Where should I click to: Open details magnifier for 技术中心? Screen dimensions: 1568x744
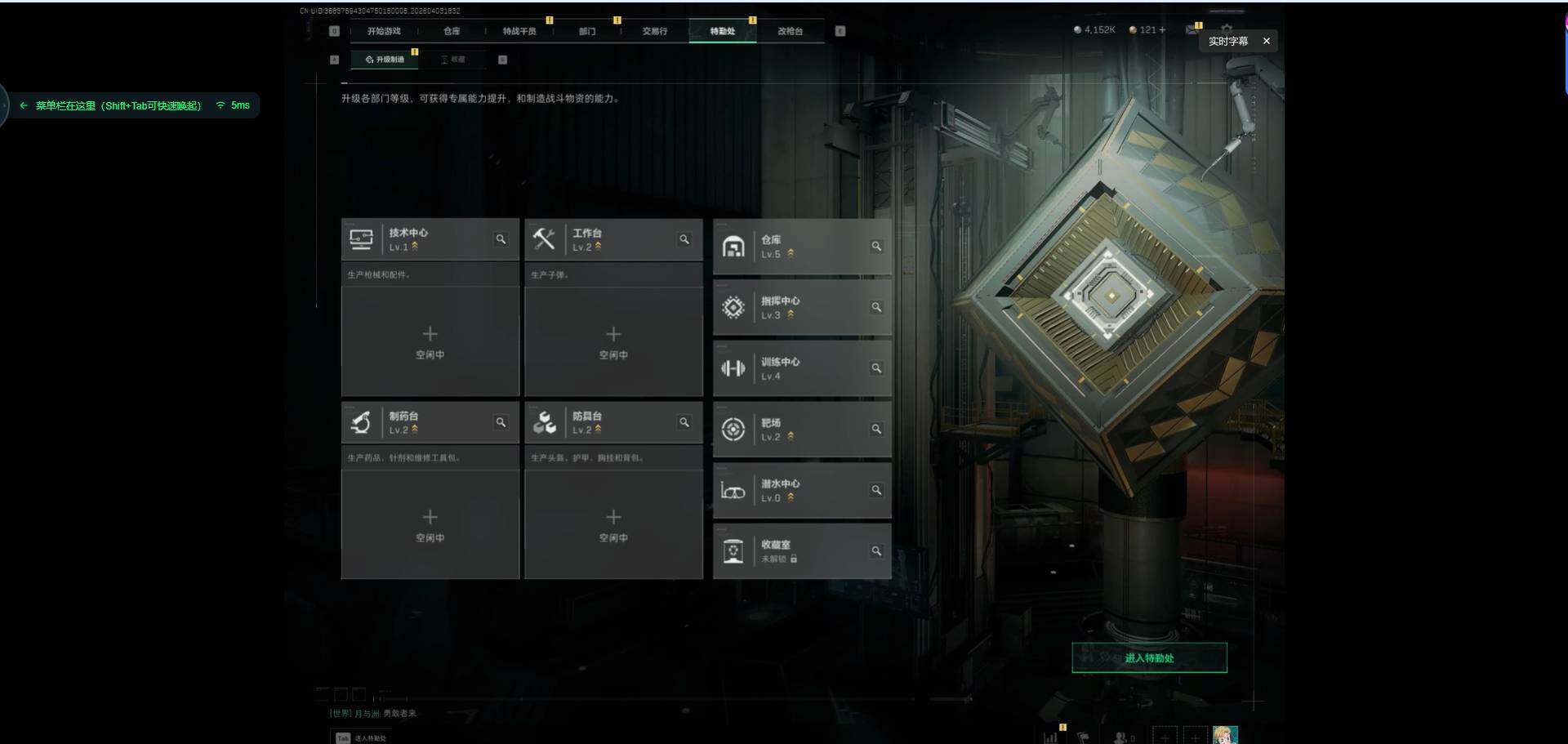tap(501, 239)
